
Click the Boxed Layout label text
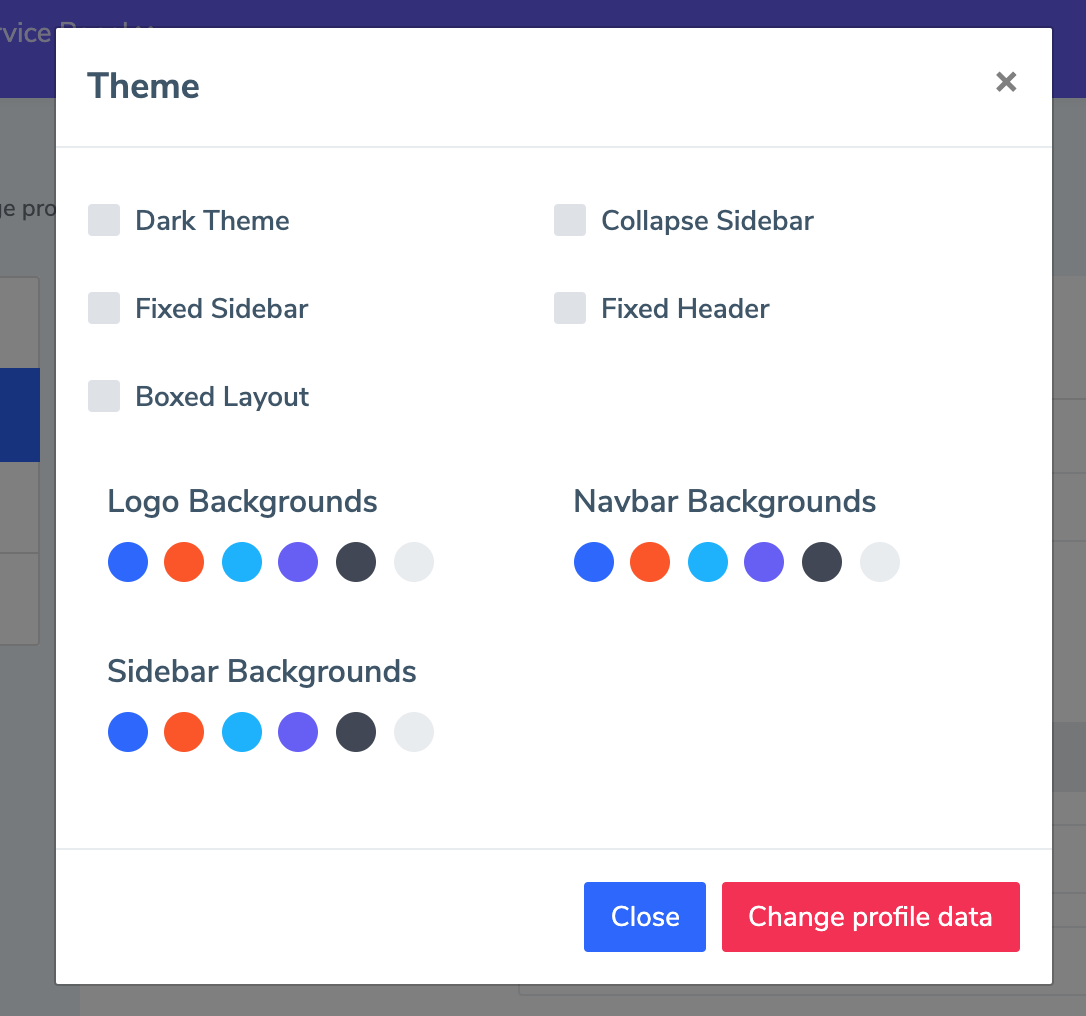tap(222, 398)
